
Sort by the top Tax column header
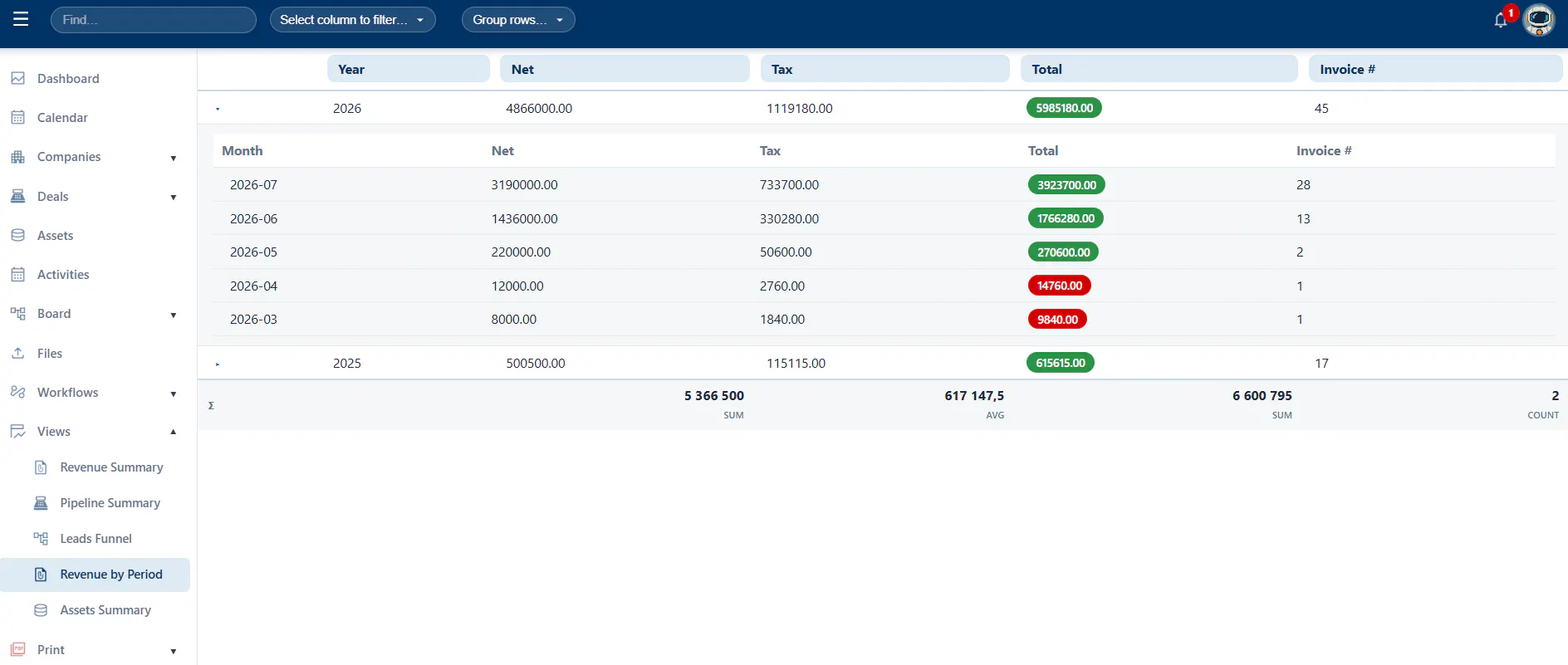(885, 69)
